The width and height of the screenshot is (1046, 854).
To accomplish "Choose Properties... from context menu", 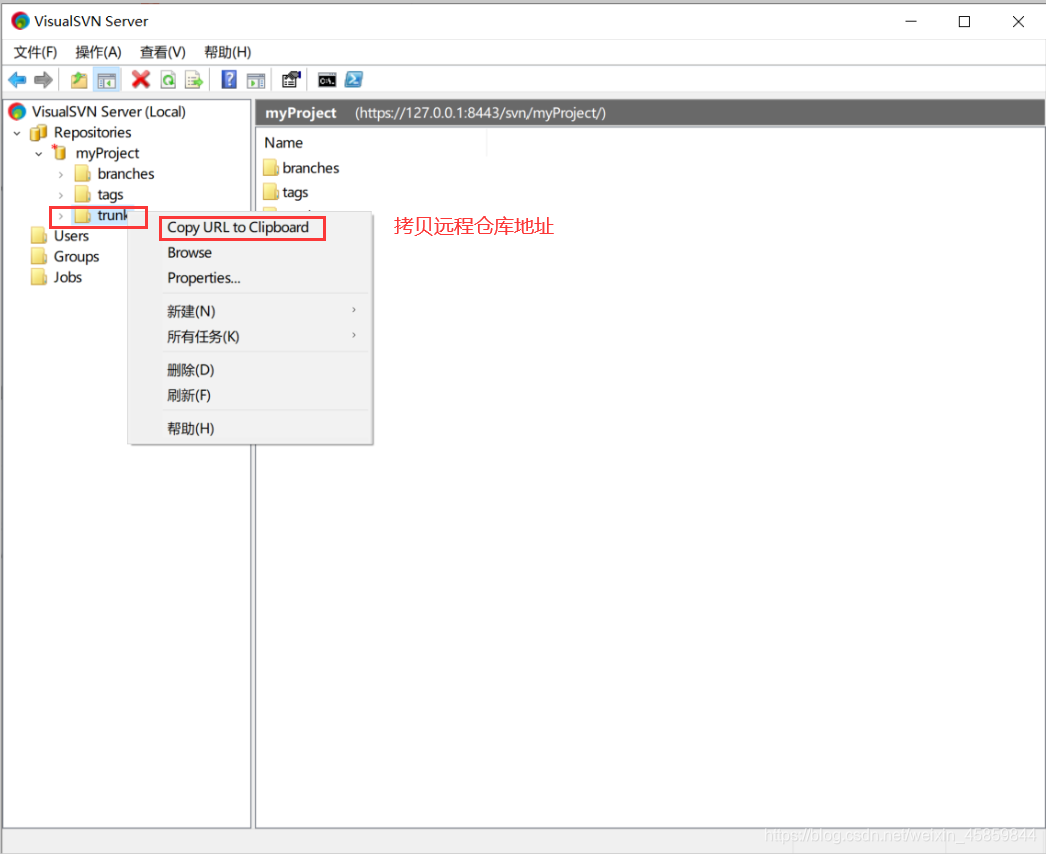I will pos(250,278).
